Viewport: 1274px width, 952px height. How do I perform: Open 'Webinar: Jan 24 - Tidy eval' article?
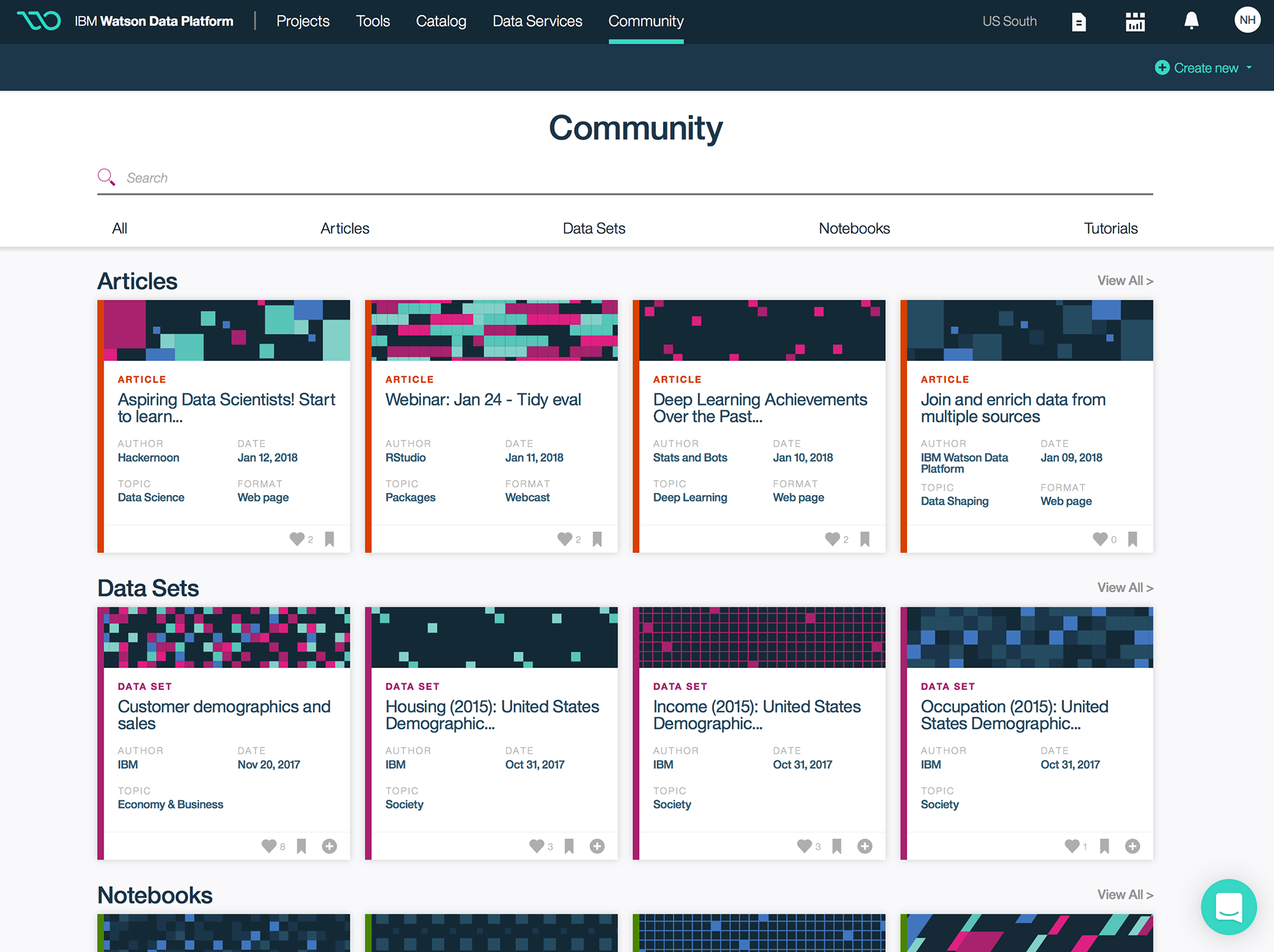483,399
